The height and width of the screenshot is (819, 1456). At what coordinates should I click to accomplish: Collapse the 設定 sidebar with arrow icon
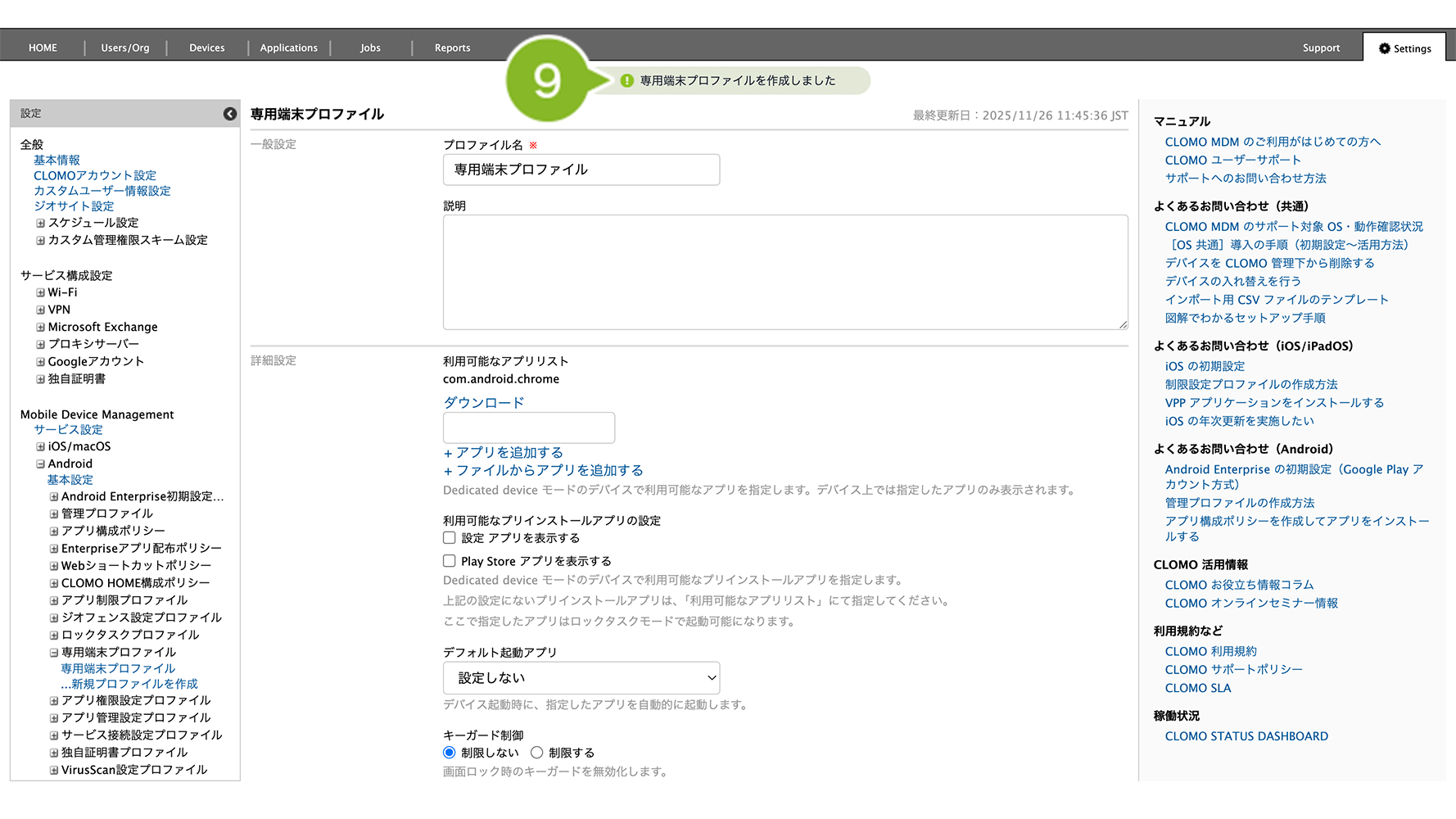(230, 114)
